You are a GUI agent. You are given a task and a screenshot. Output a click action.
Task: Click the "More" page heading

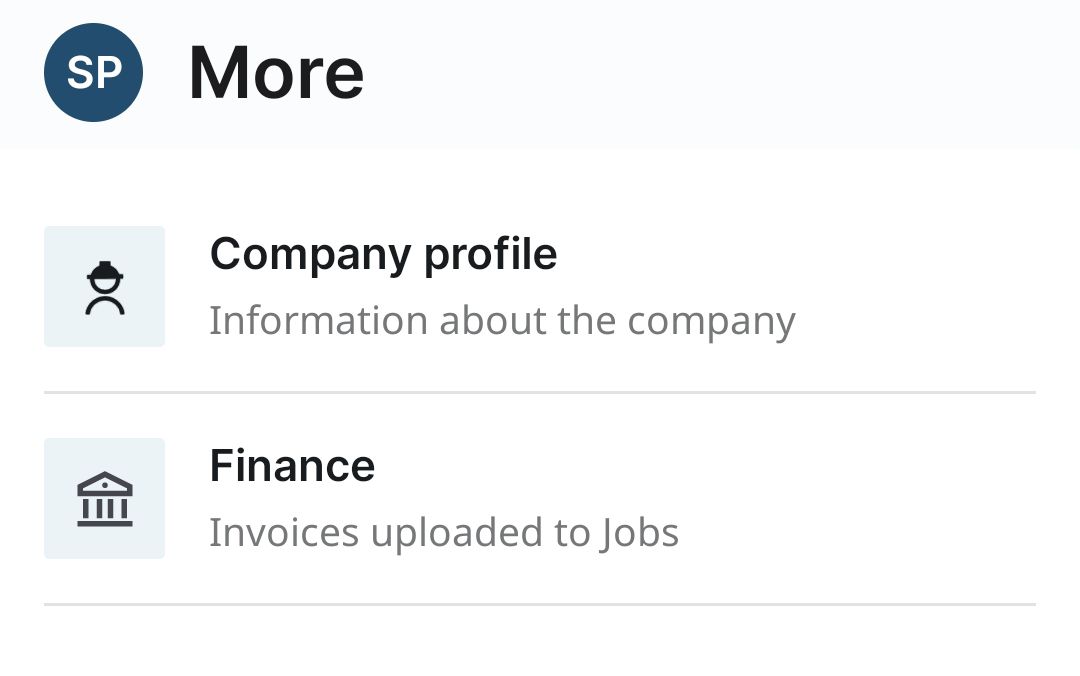[276, 73]
